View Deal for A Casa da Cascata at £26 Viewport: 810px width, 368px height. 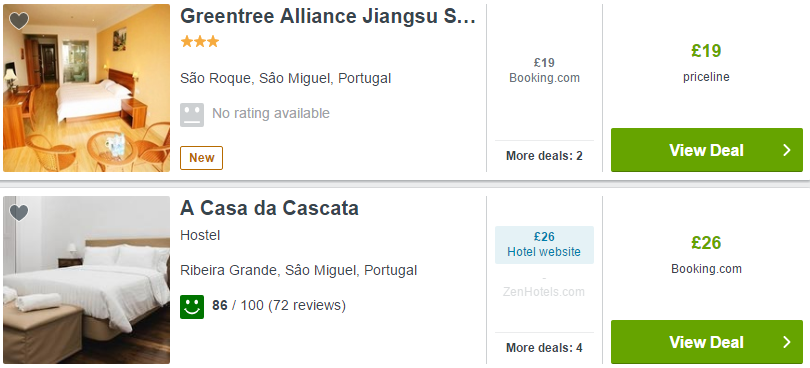707,342
